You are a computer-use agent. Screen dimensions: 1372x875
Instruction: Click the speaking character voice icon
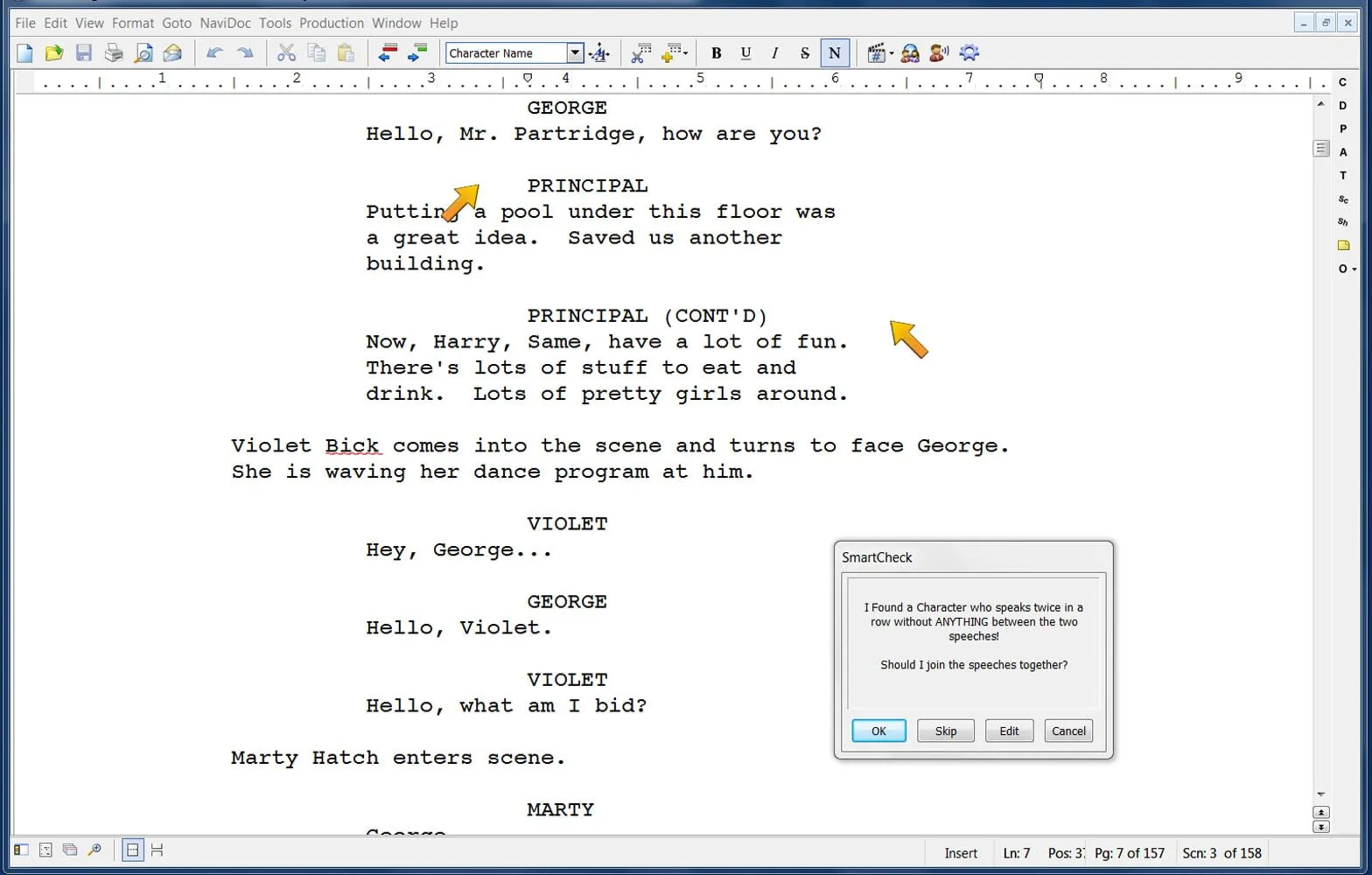939,53
